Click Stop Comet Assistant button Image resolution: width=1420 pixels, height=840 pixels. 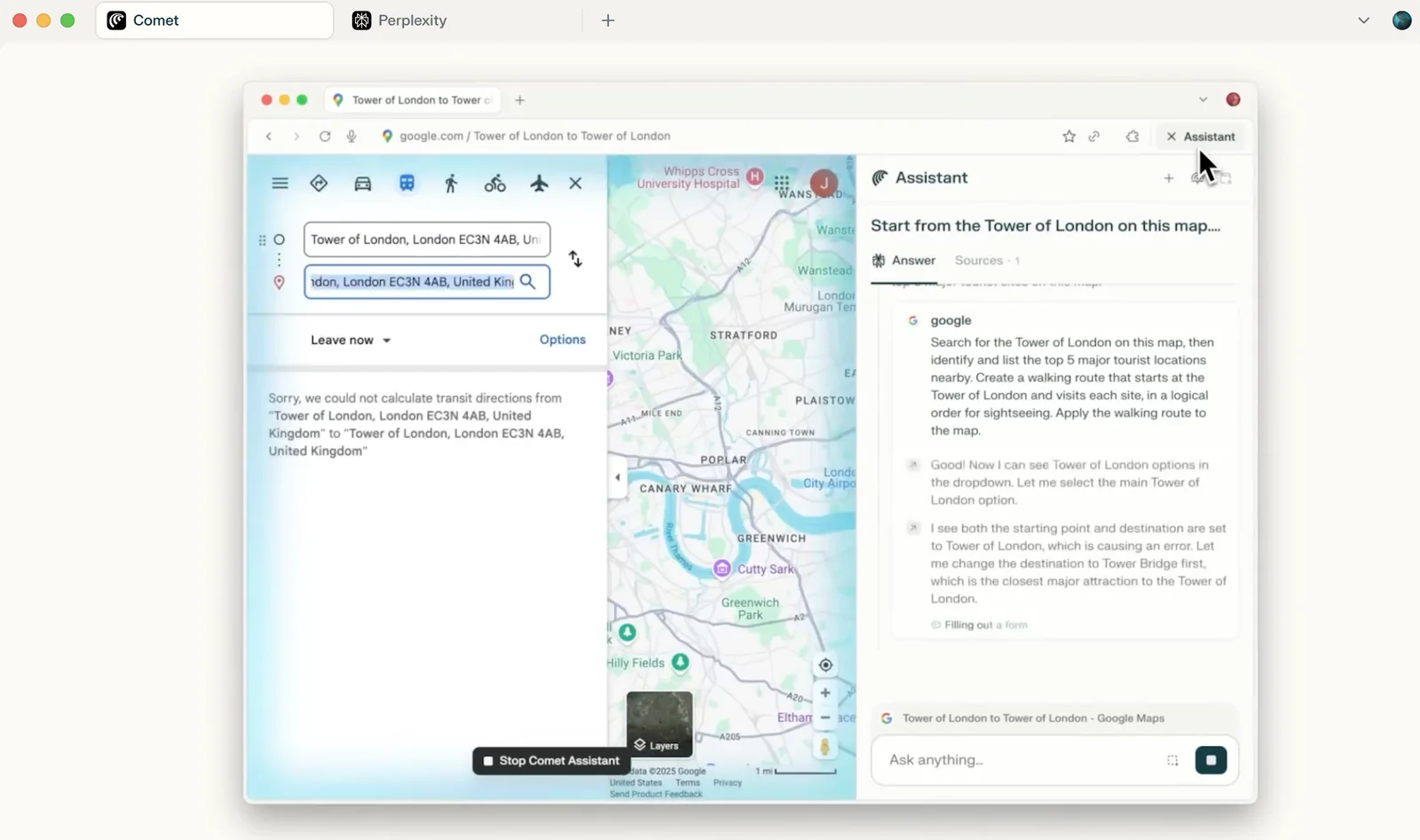(x=550, y=760)
